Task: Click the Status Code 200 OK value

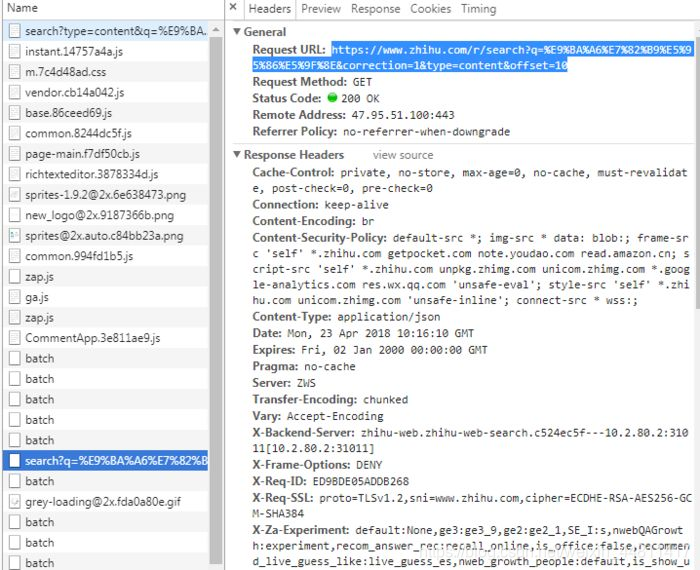Action: [360, 98]
